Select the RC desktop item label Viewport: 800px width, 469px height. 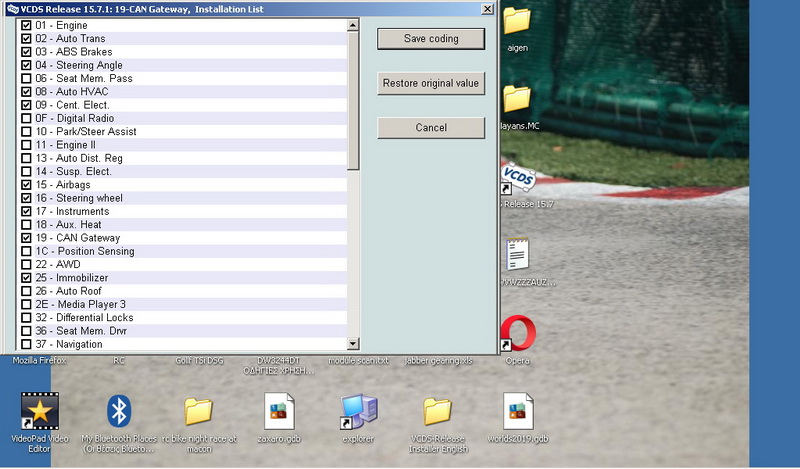(x=119, y=360)
